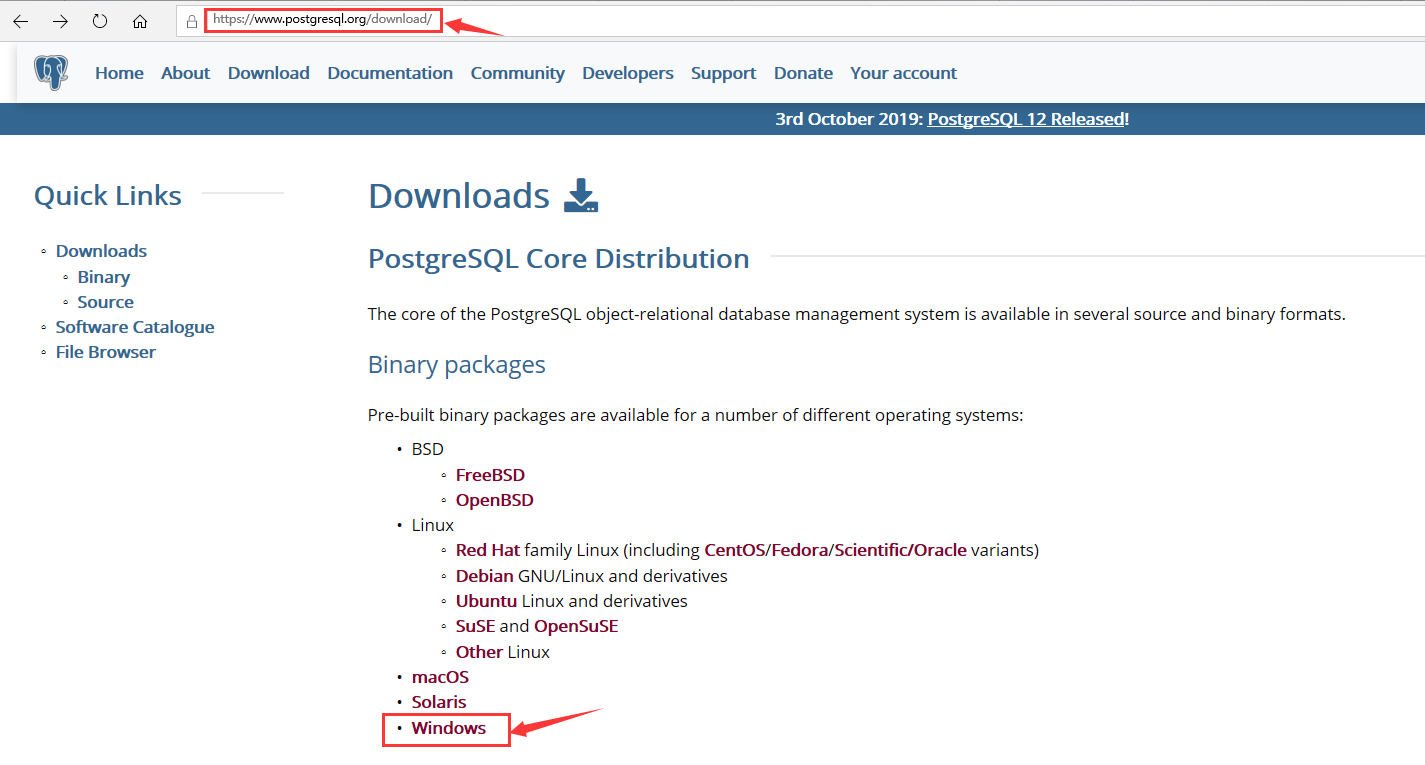Viewport: 1425px width, 765px height.
Task: Open the Donate nav item
Action: click(x=803, y=73)
